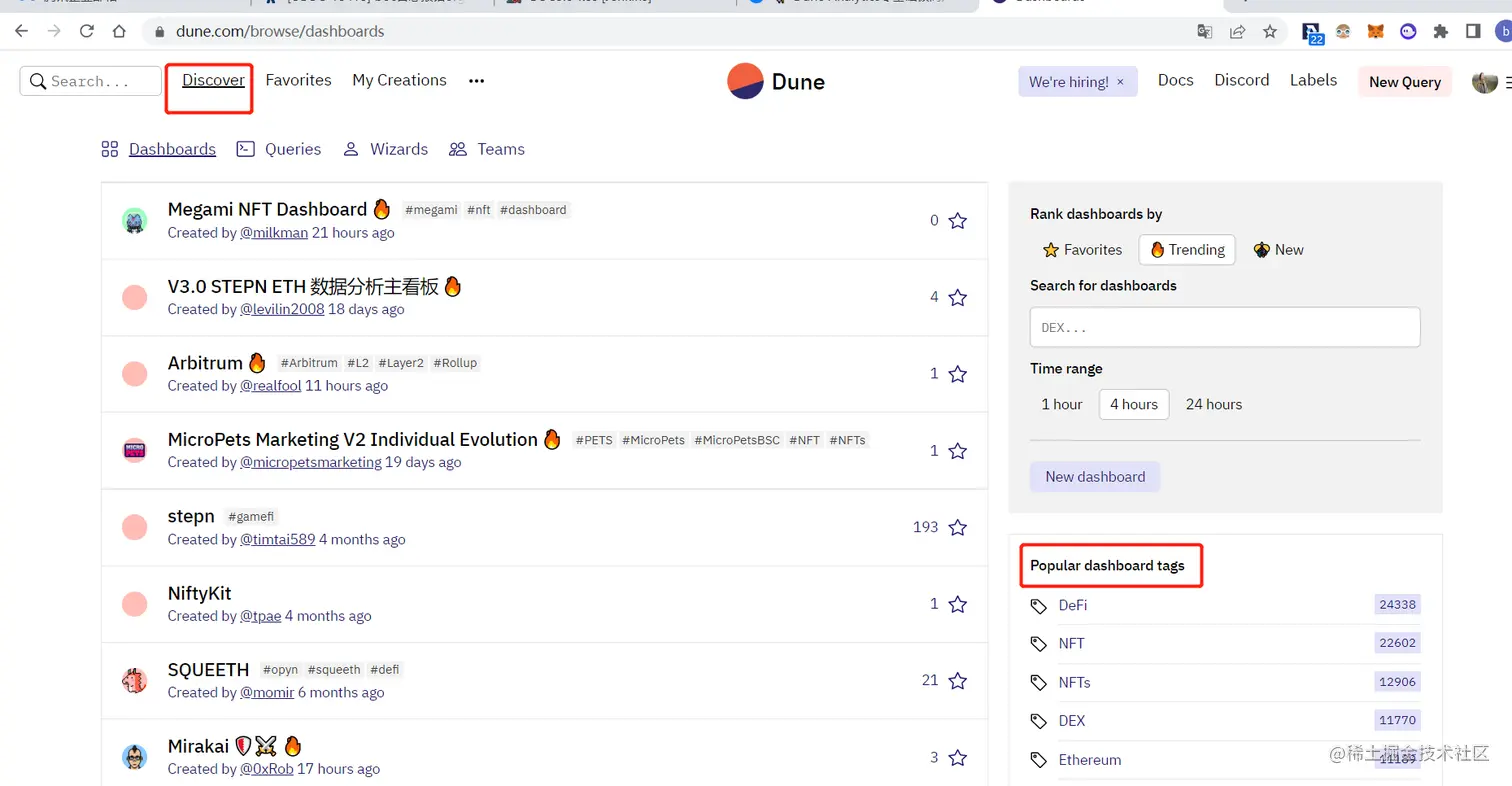Viewport: 1512px width, 786px height.
Task: Click the Search for dashboards input
Action: click(1225, 327)
